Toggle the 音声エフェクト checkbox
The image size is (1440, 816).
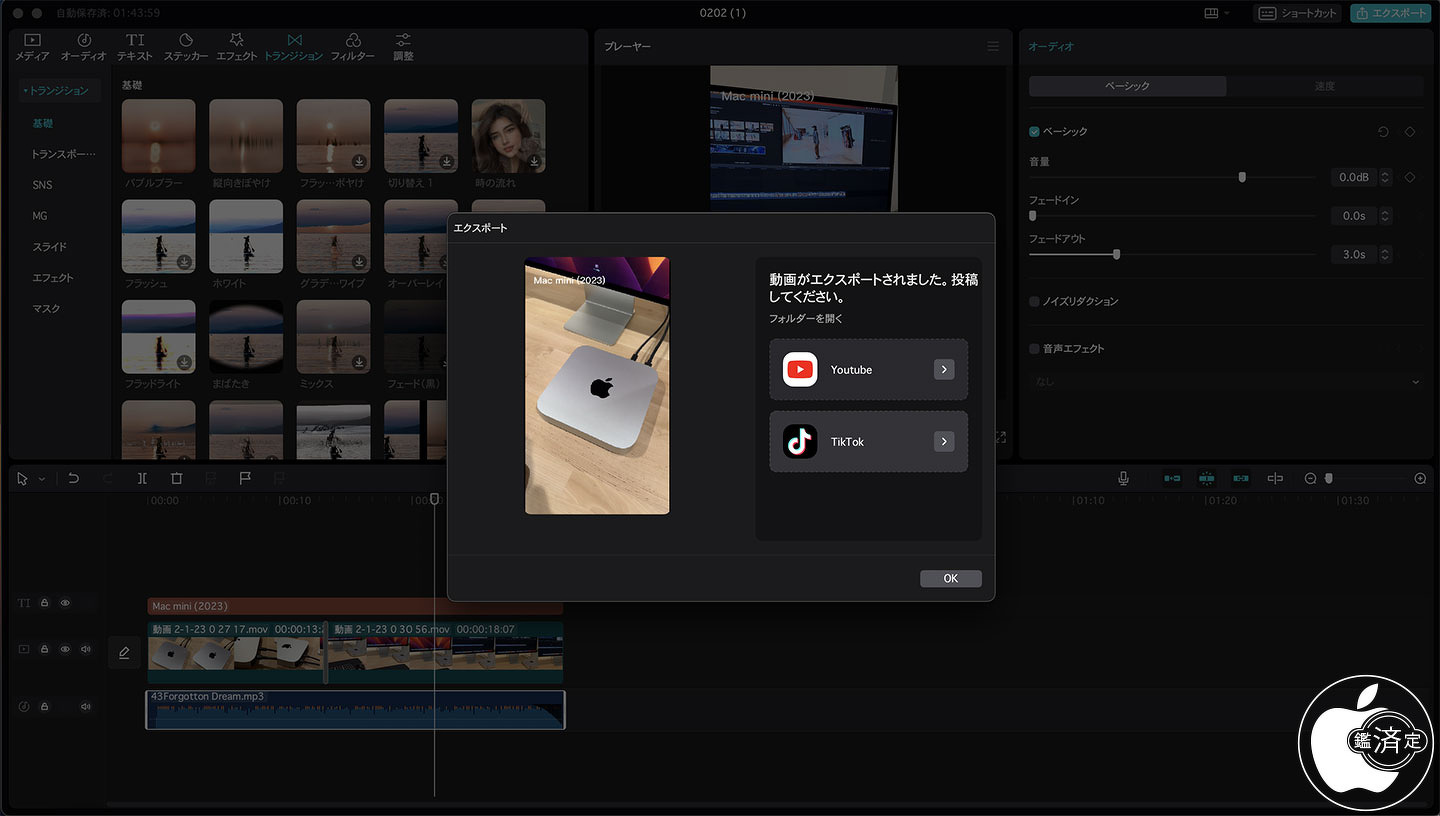[1034, 349]
